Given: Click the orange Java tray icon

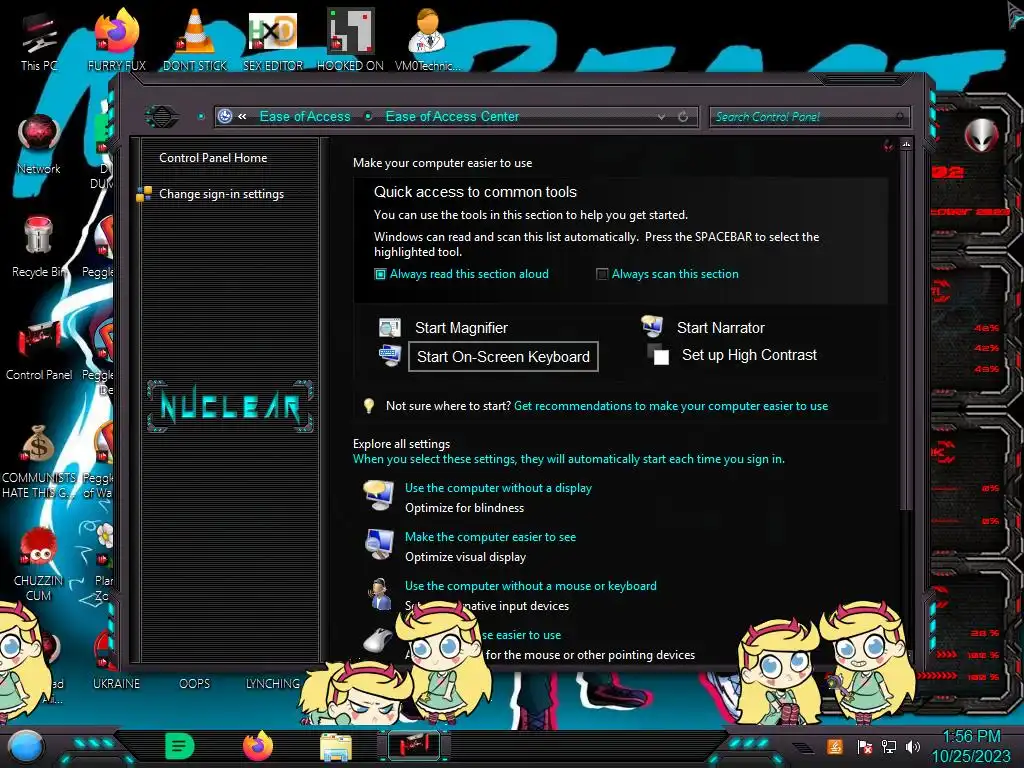Looking at the screenshot, I should click(x=835, y=746).
